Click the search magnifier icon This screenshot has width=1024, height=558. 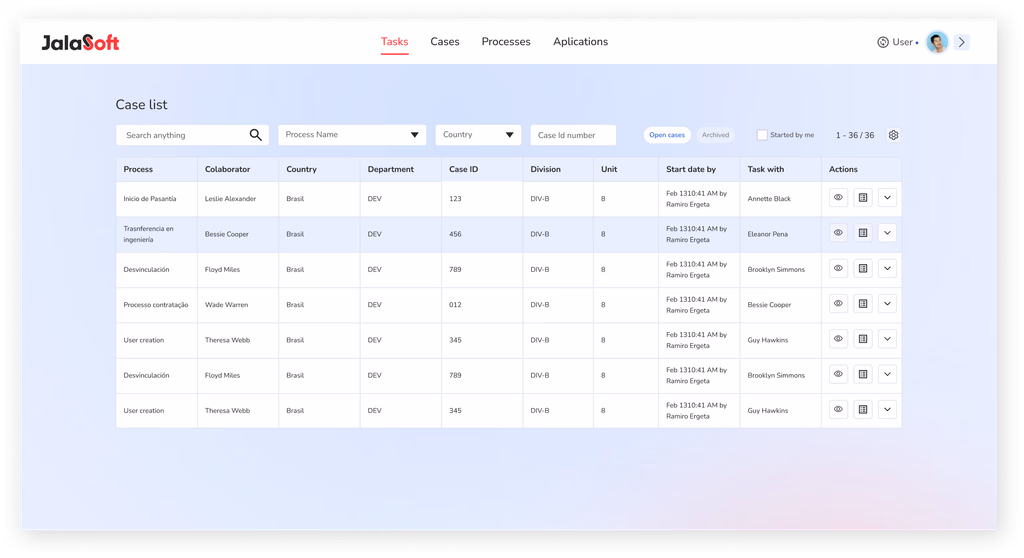(x=255, y=135)
